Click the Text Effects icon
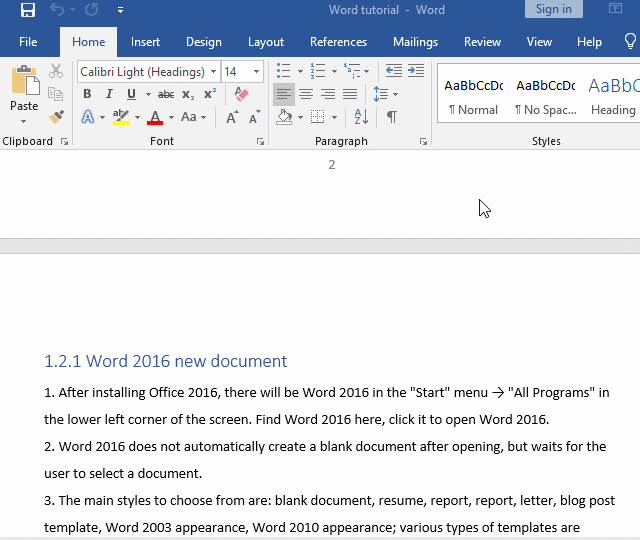Image resolution: width=640 pixels, height=540 pixels. (88, 117)
